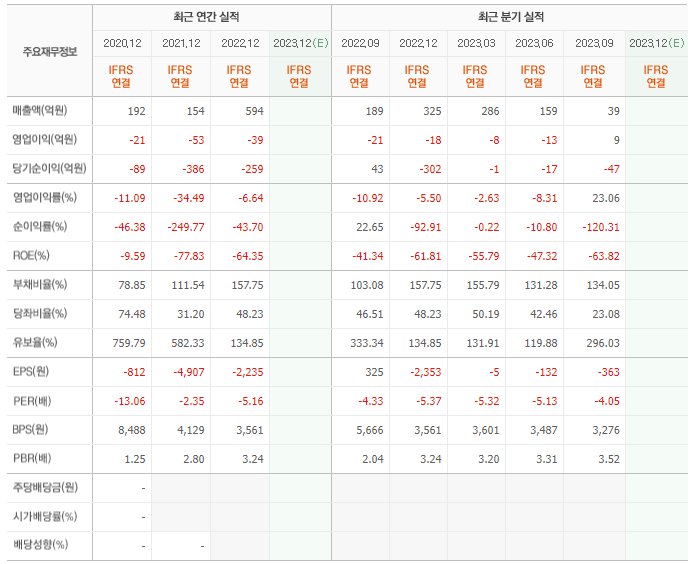
Task: Click operating profit 9 for 2023.09
Action: pyautogui.click(x=616, y=141)
